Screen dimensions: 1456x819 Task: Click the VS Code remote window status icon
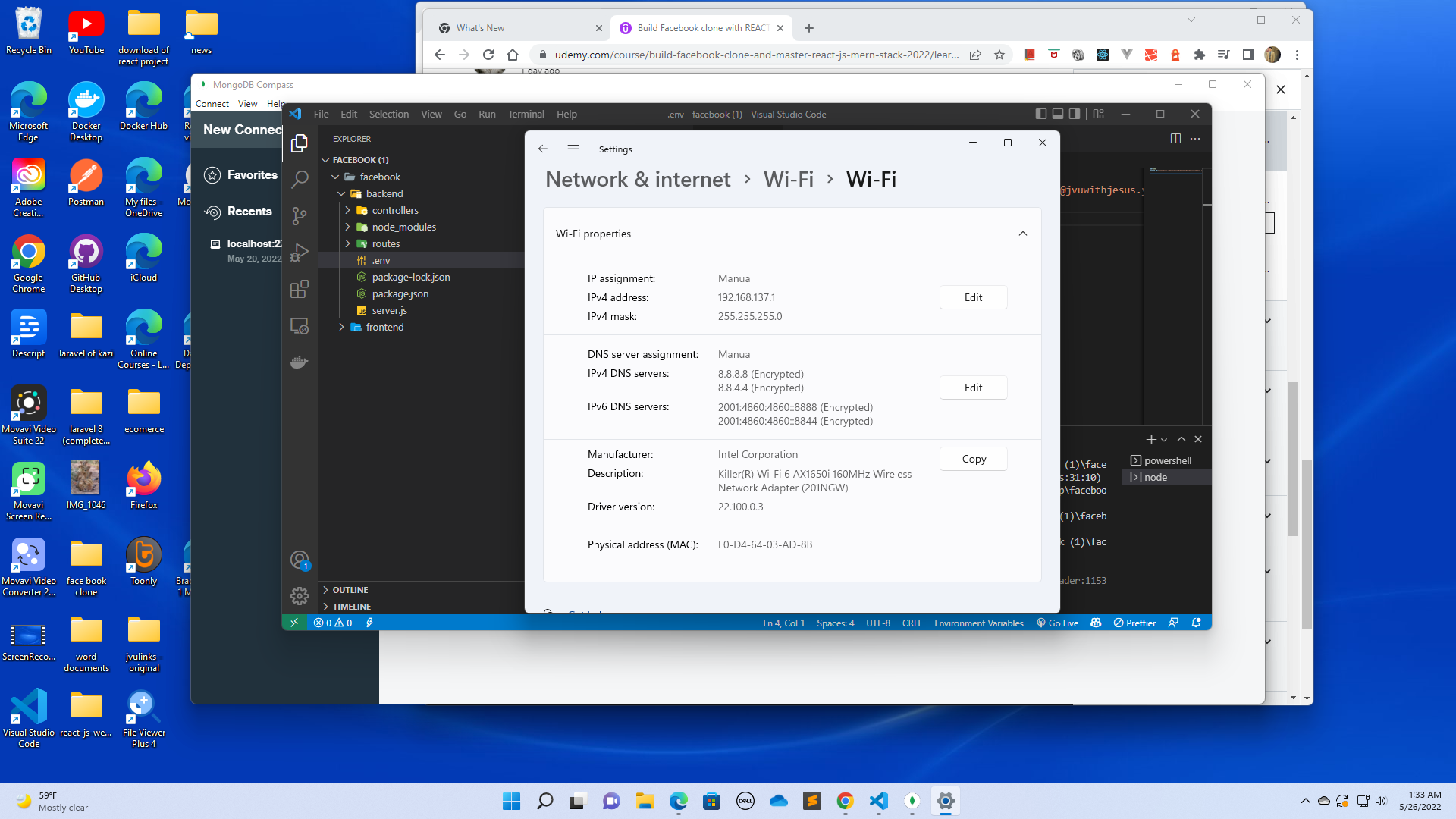[x=294, y=623]
